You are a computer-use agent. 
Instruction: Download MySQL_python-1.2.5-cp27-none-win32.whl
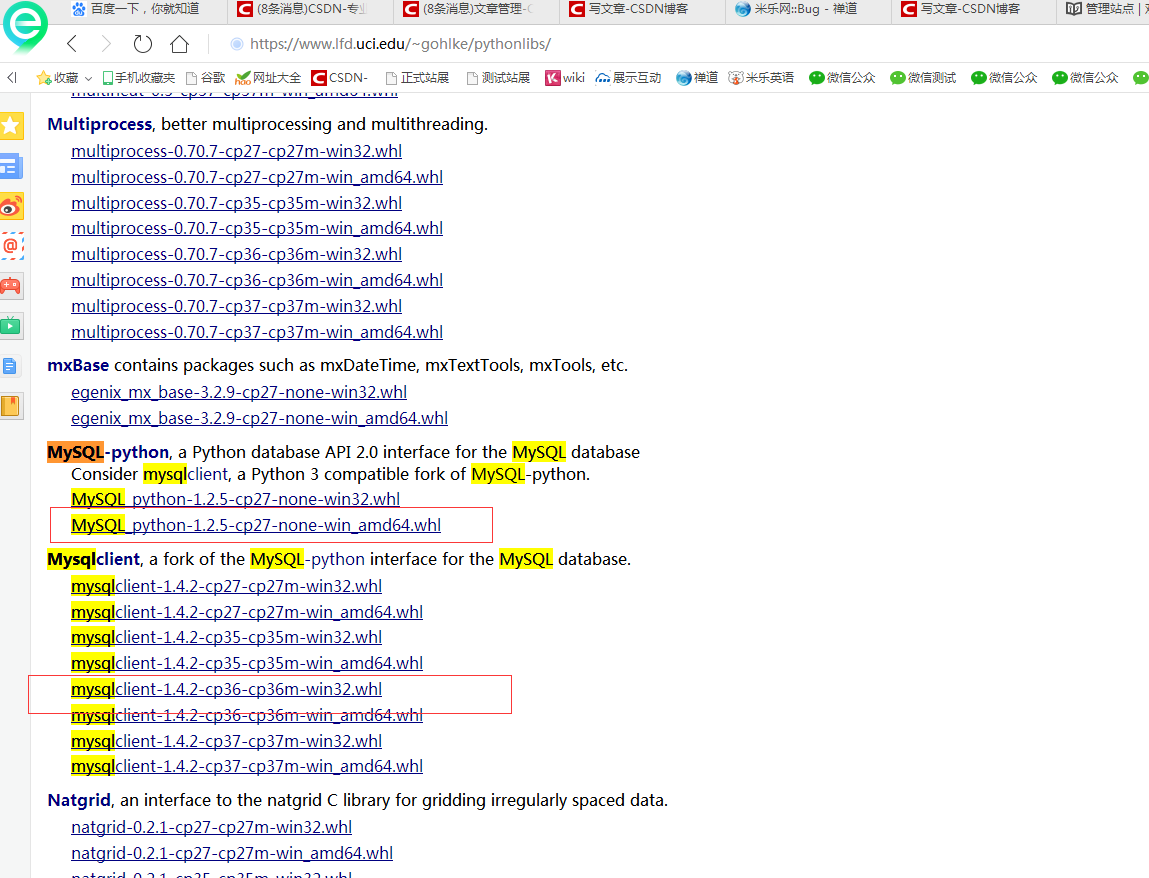coord(236,499)
